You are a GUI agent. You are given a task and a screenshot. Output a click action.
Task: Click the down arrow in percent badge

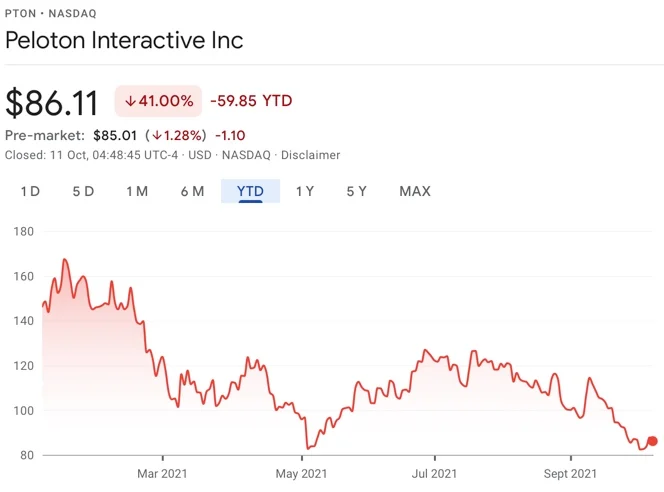(130, 101)
